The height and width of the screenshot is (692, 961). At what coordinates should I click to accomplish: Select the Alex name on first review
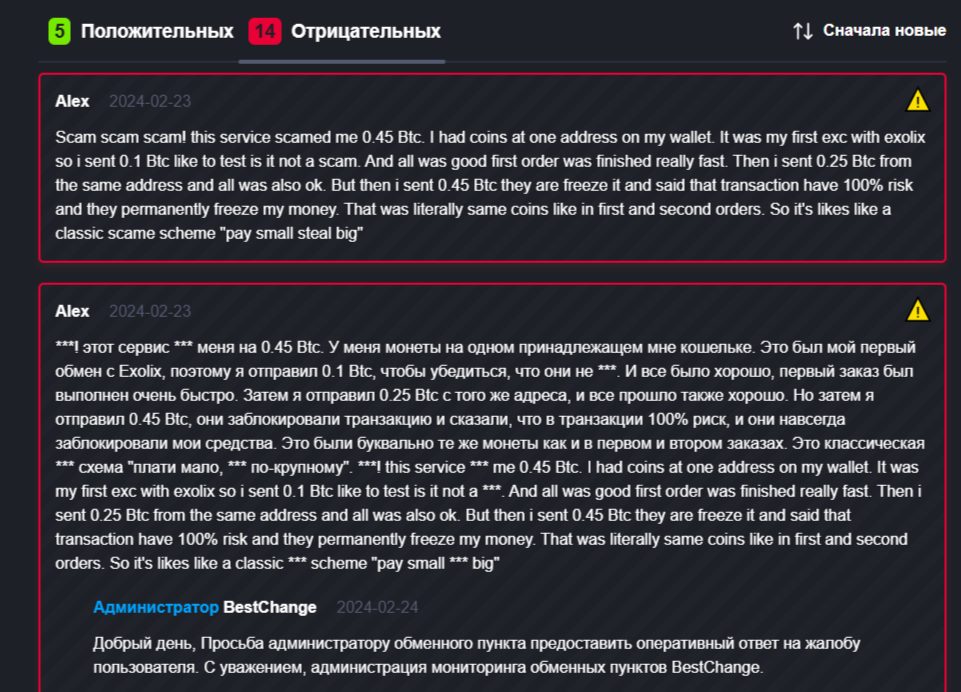tap(72, 101)
